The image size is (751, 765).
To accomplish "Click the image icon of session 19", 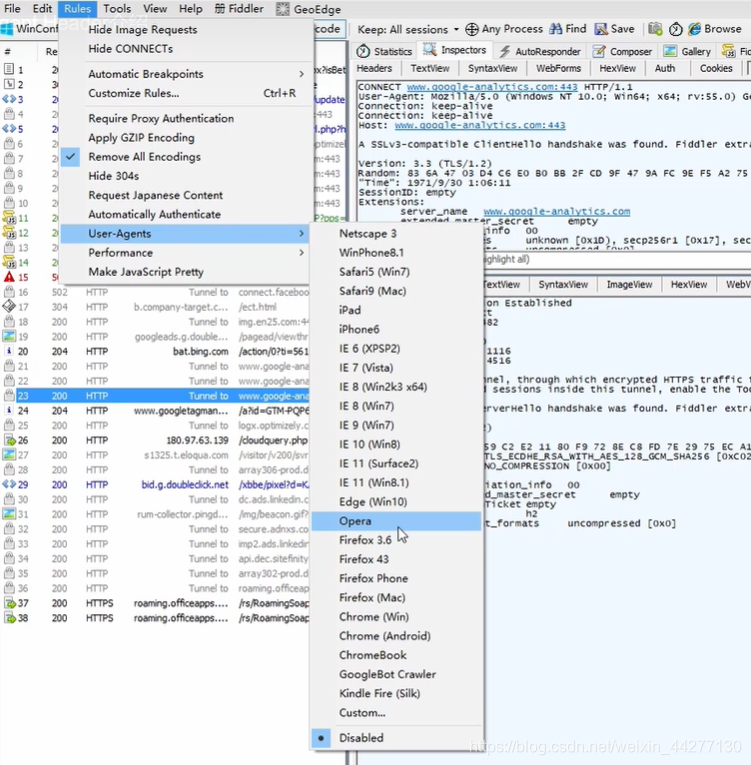I will click(x=9, y=336).
